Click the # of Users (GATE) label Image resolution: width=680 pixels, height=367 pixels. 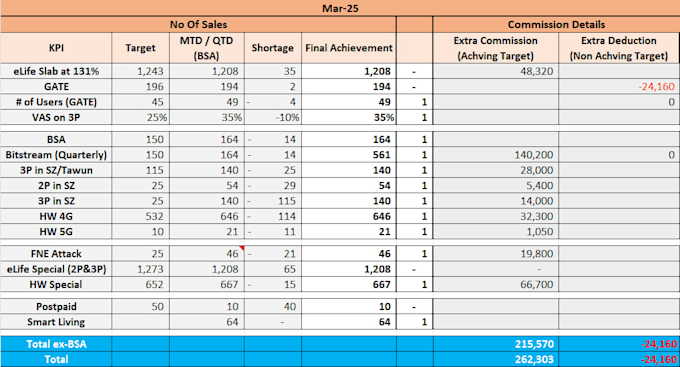[56, 102]
